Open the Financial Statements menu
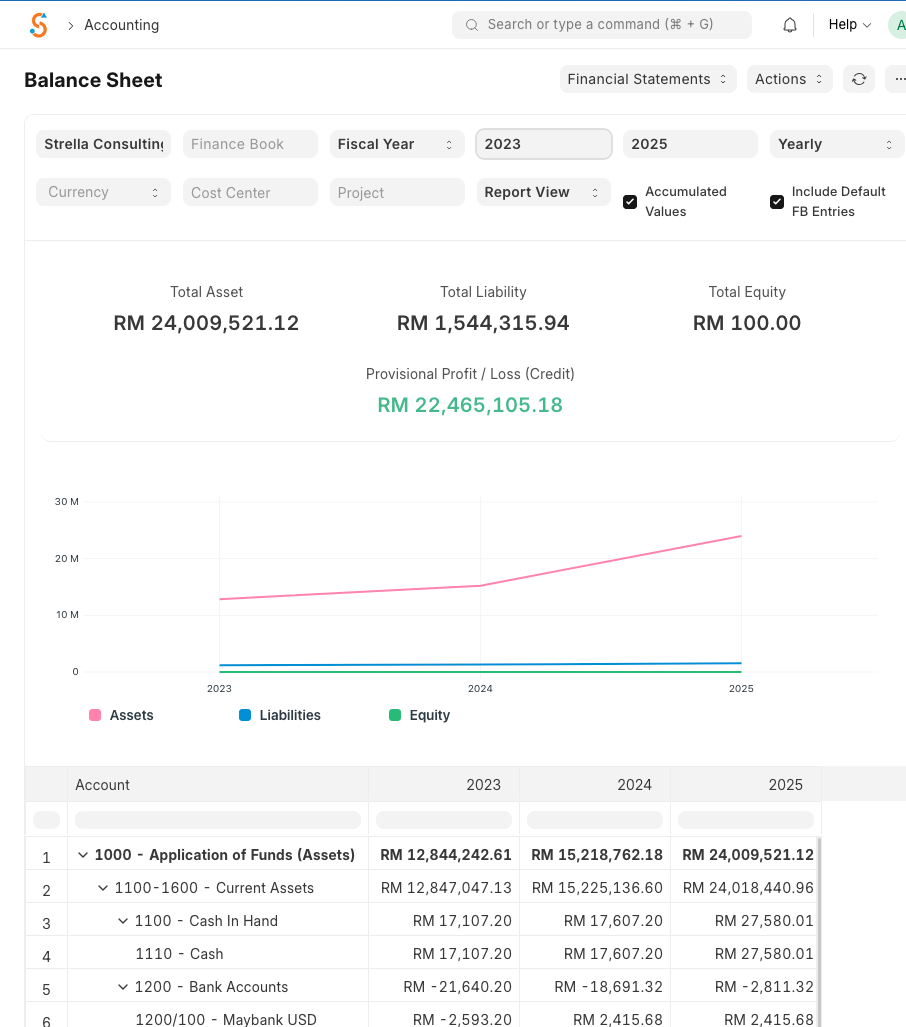906x1027 pixels. point(647,79)
